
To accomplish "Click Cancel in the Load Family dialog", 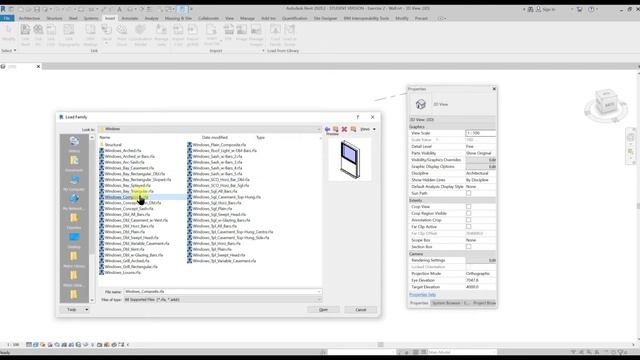I will [361, 310].
